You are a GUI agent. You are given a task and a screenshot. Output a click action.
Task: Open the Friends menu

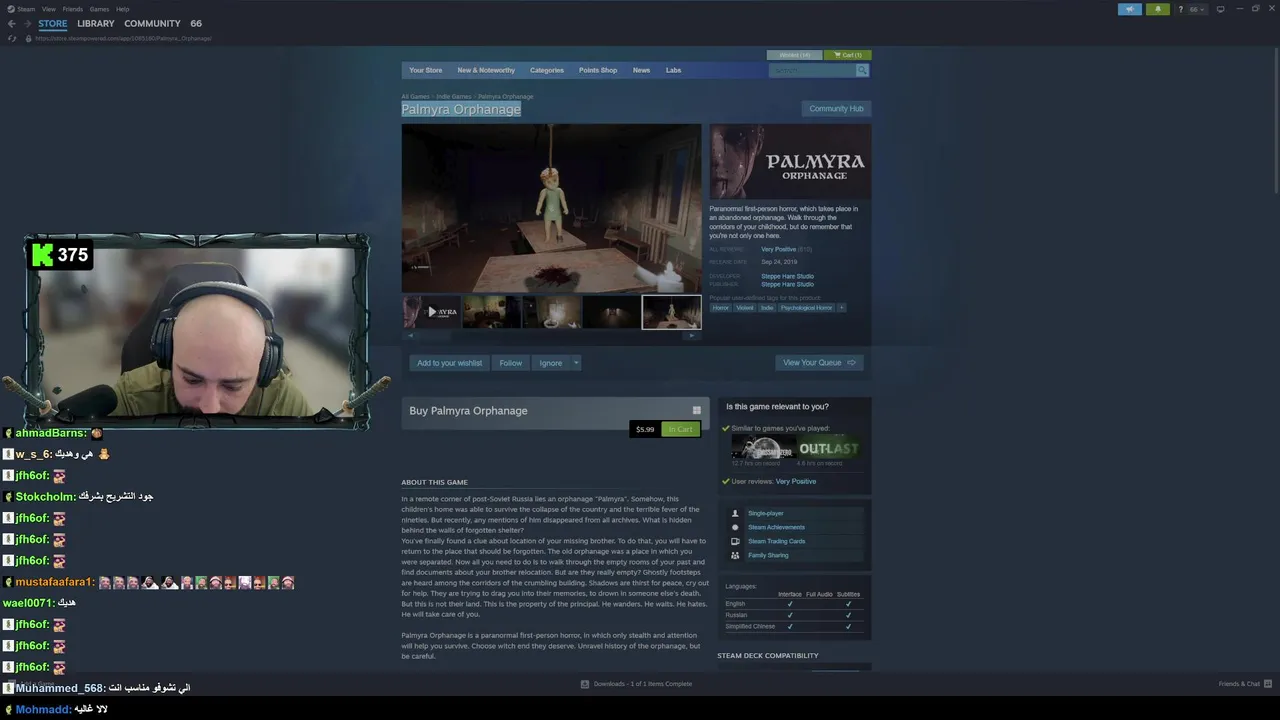pyautogui.click(x=73, y=9)
